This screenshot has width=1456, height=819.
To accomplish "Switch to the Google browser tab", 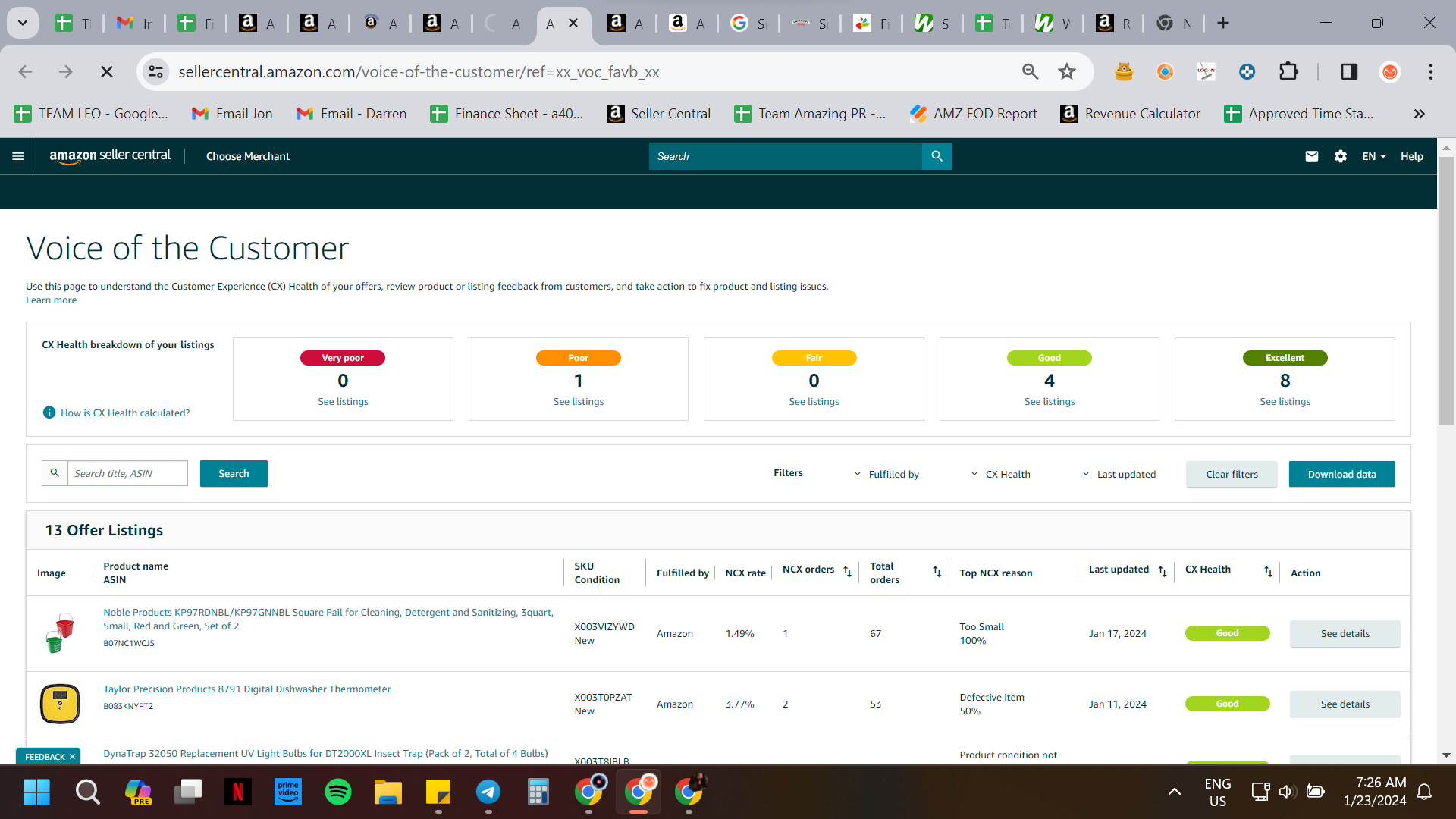I will [748, 23].
